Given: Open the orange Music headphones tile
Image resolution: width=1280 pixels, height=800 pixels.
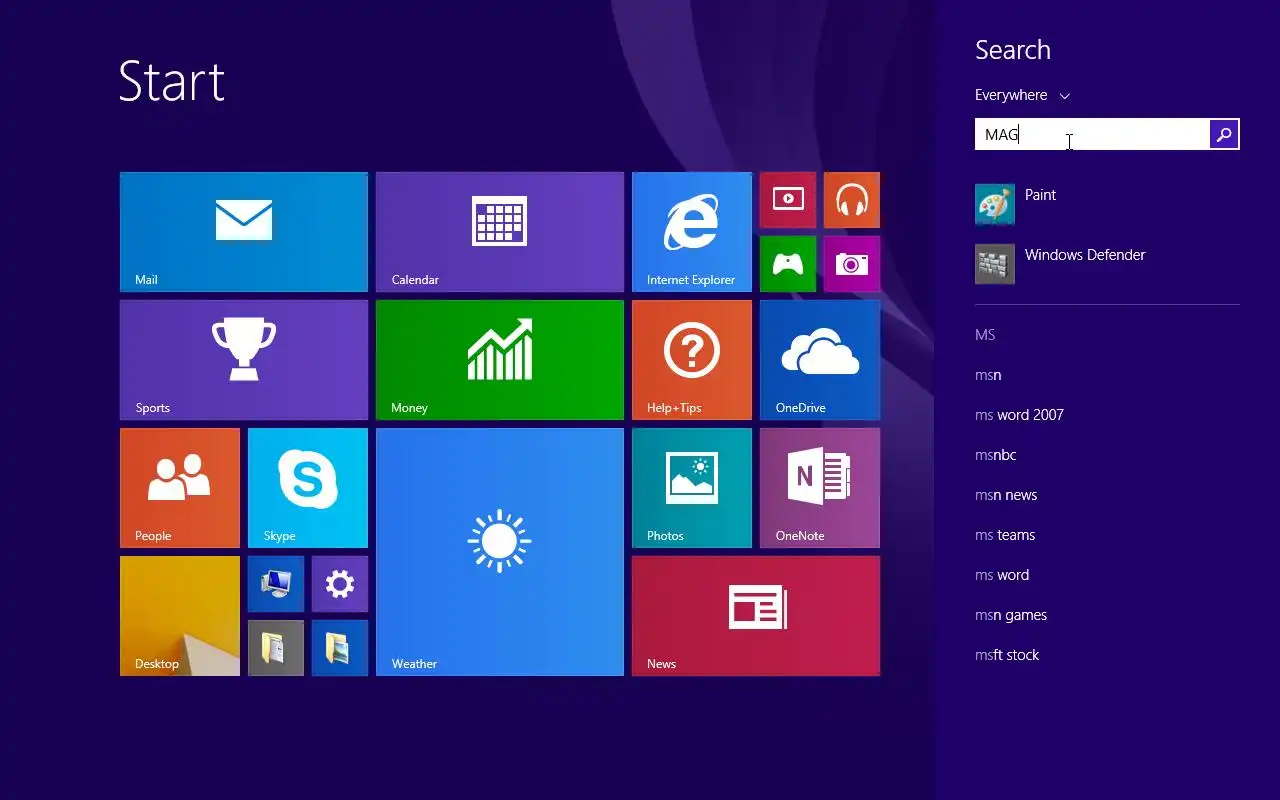Looking at the screenshot, I should pyautogui.click(x=852, y=200).
